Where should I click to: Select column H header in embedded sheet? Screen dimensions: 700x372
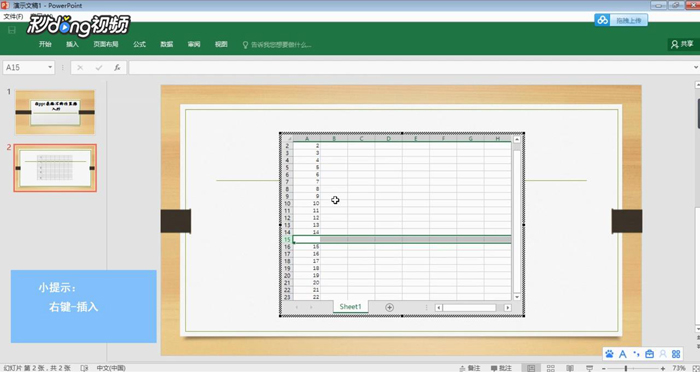tap(497, 138)
